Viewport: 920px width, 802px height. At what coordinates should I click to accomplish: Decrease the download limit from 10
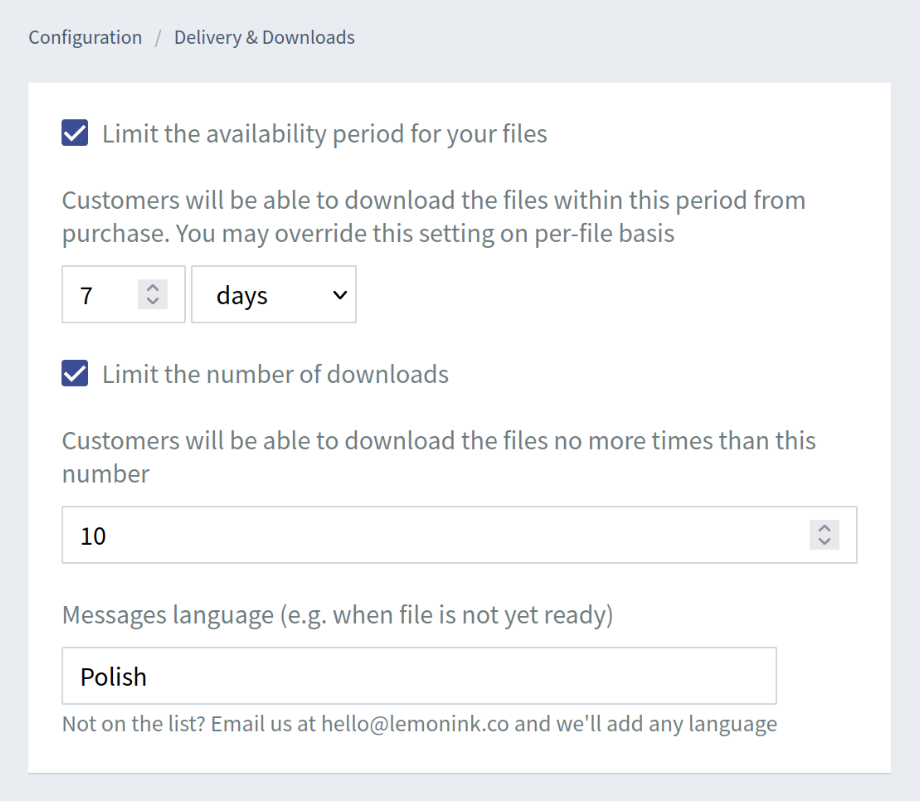(x=823, y=541)
